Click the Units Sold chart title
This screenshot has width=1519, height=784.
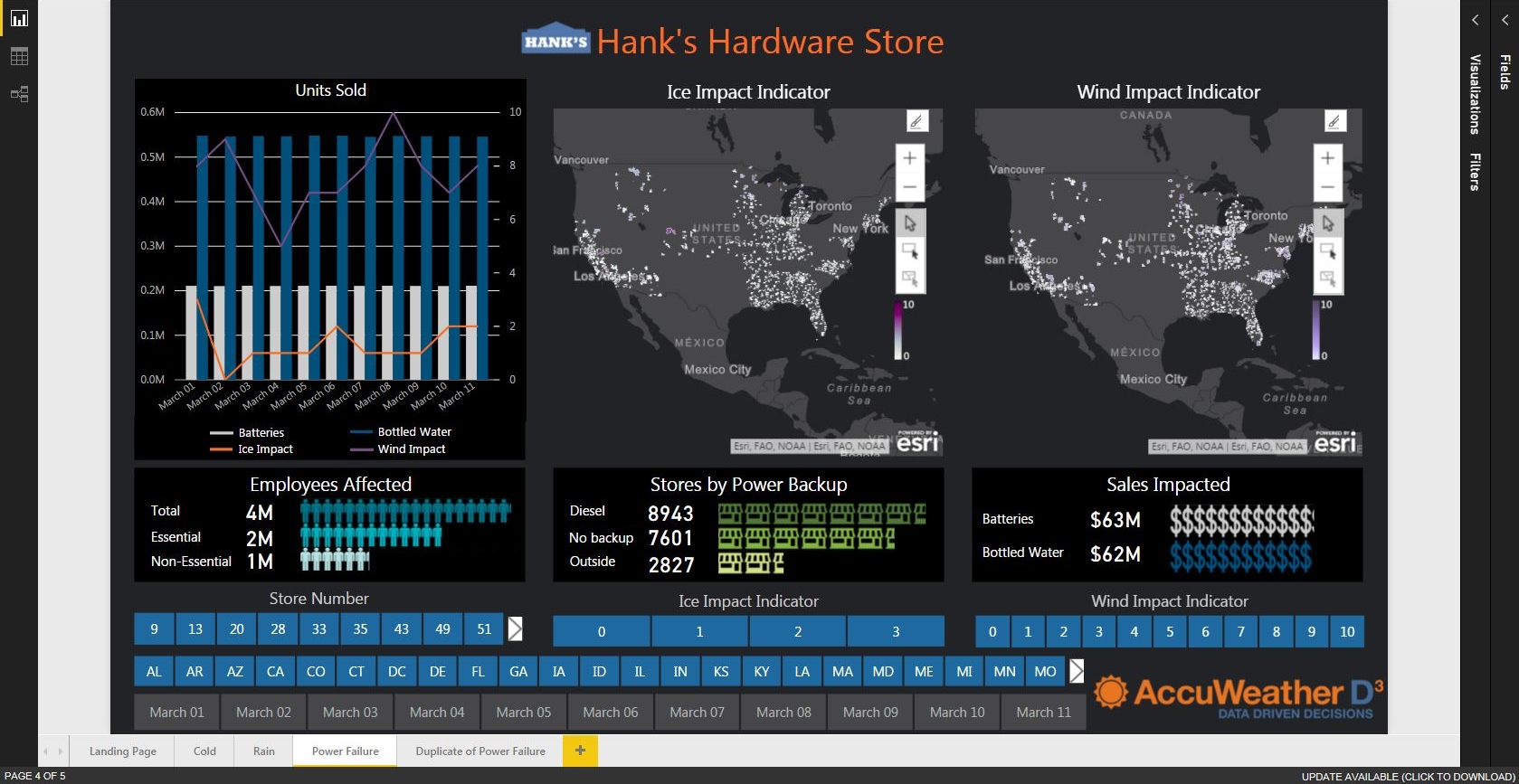(x=330, y=90)
